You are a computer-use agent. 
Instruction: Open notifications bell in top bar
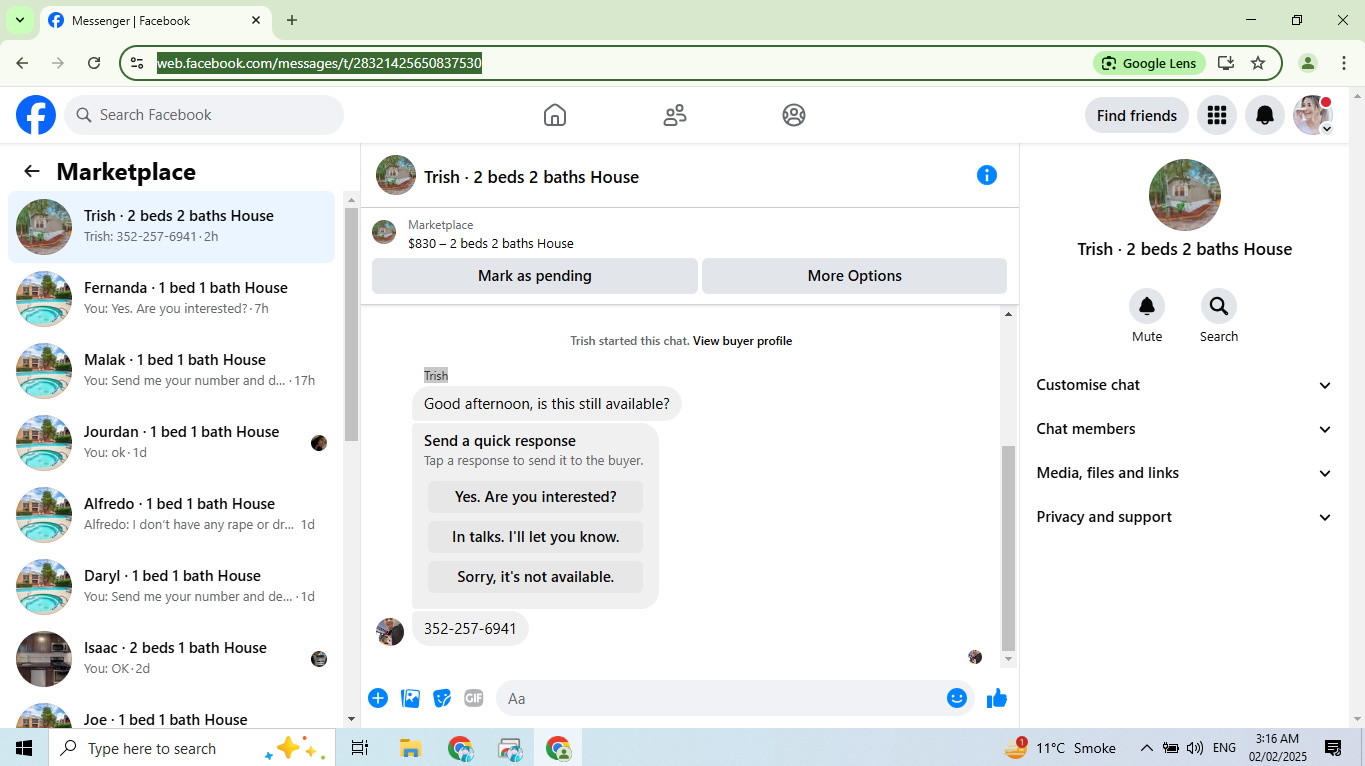[x=1265, y=115]
